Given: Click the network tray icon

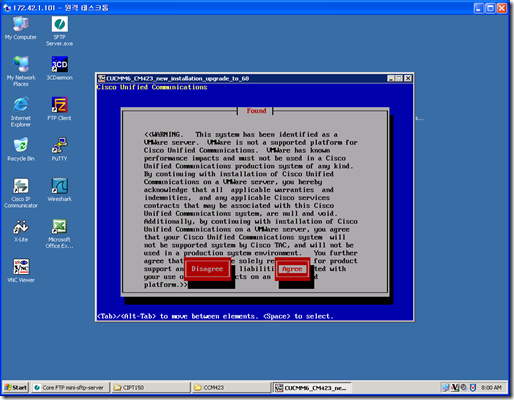Looking at the screenshot, I should 445,387.
